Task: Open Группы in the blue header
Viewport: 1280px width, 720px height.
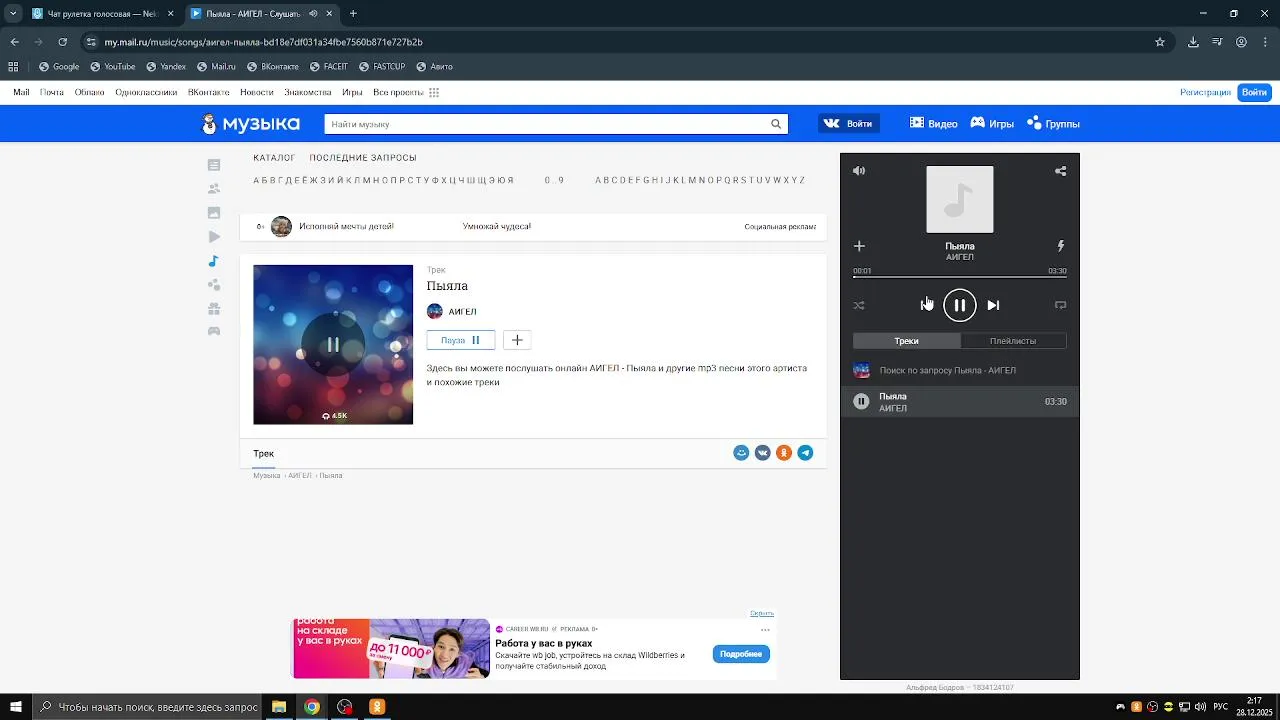Action: click(x=1053, y=124)
